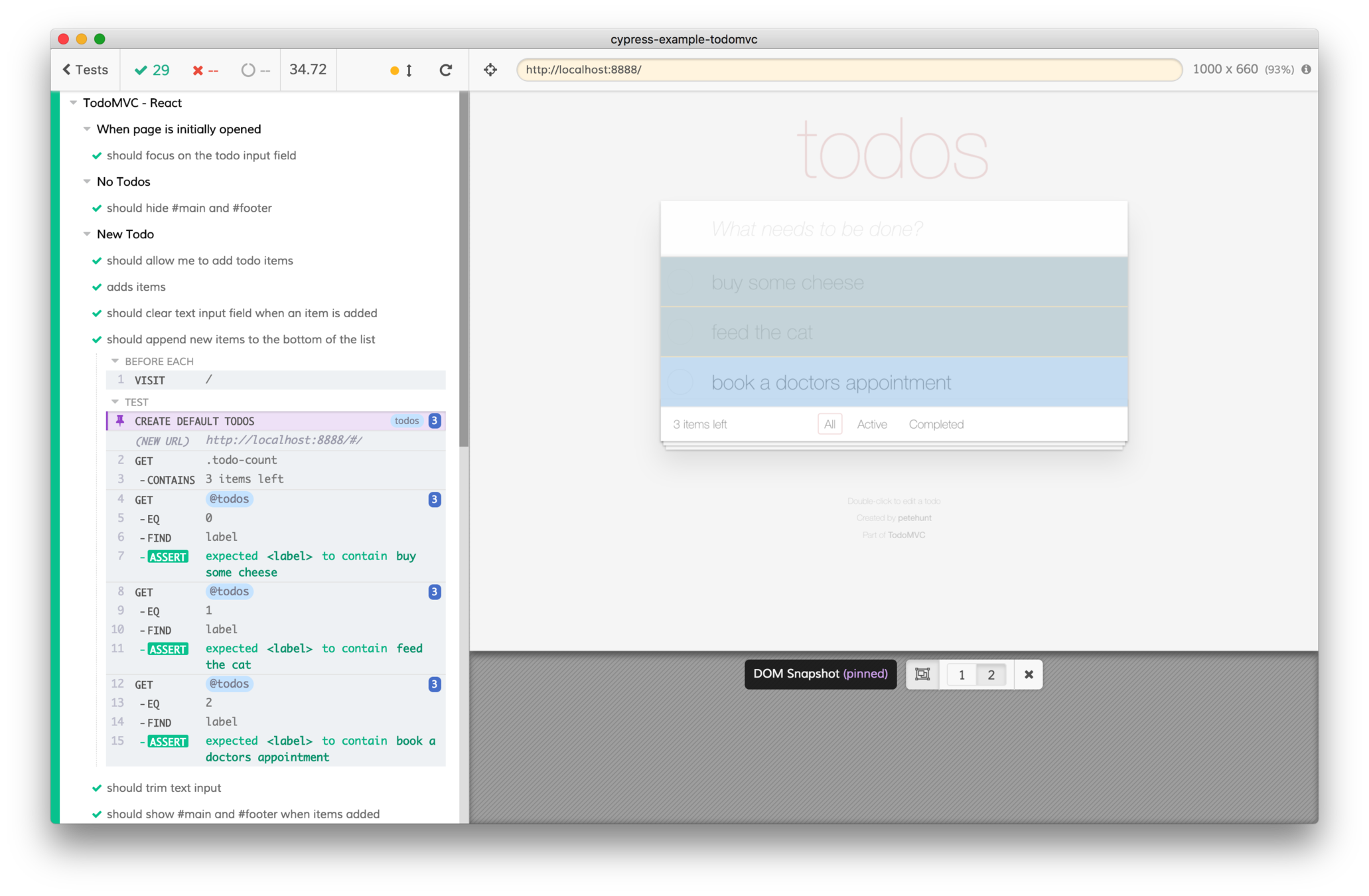Toggle the checkbox for book a doctors appointment
The height and width of the screenshot is (896, 1369).
(681, 382)
